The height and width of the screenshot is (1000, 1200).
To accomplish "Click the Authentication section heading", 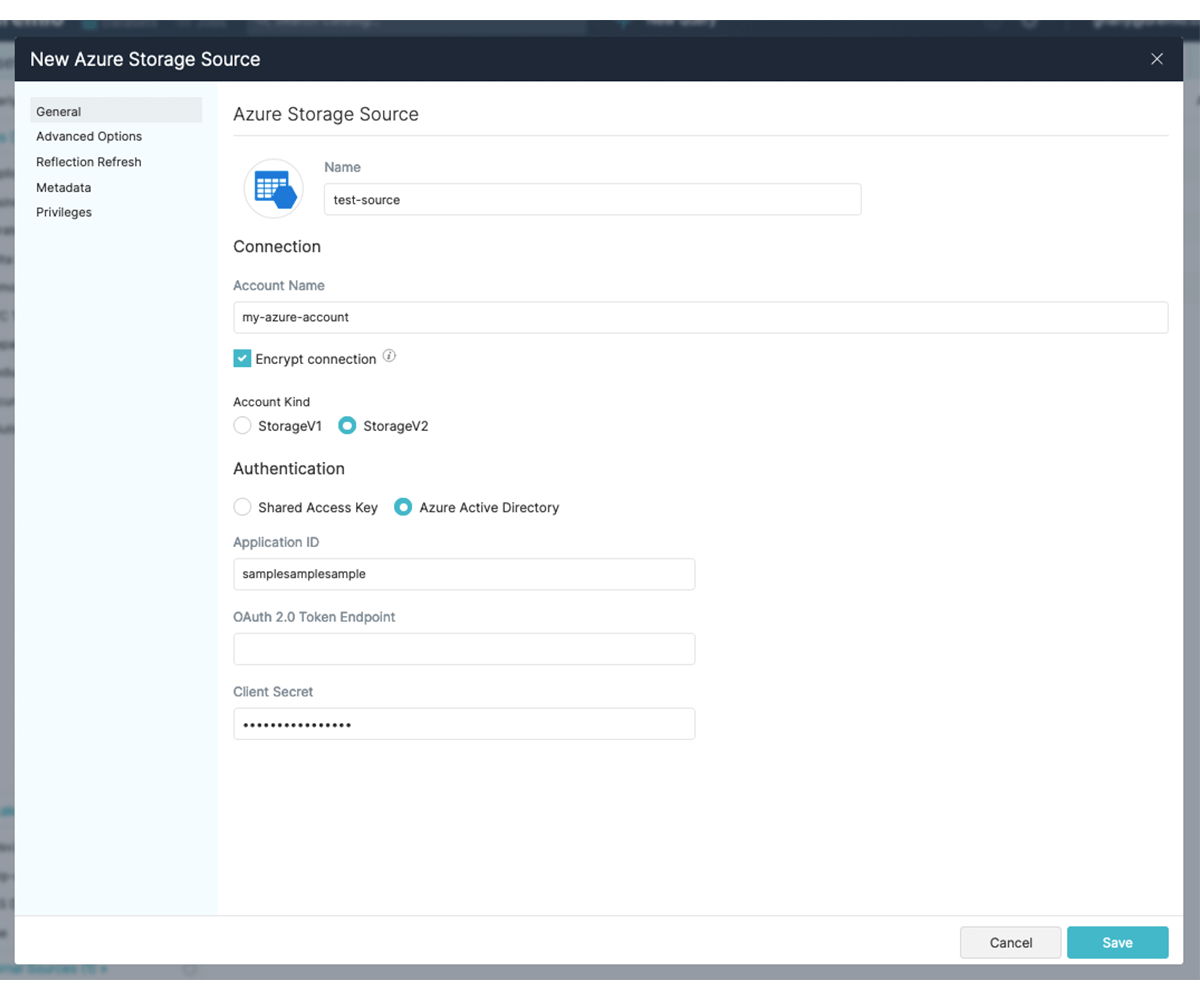I will 289,468.
